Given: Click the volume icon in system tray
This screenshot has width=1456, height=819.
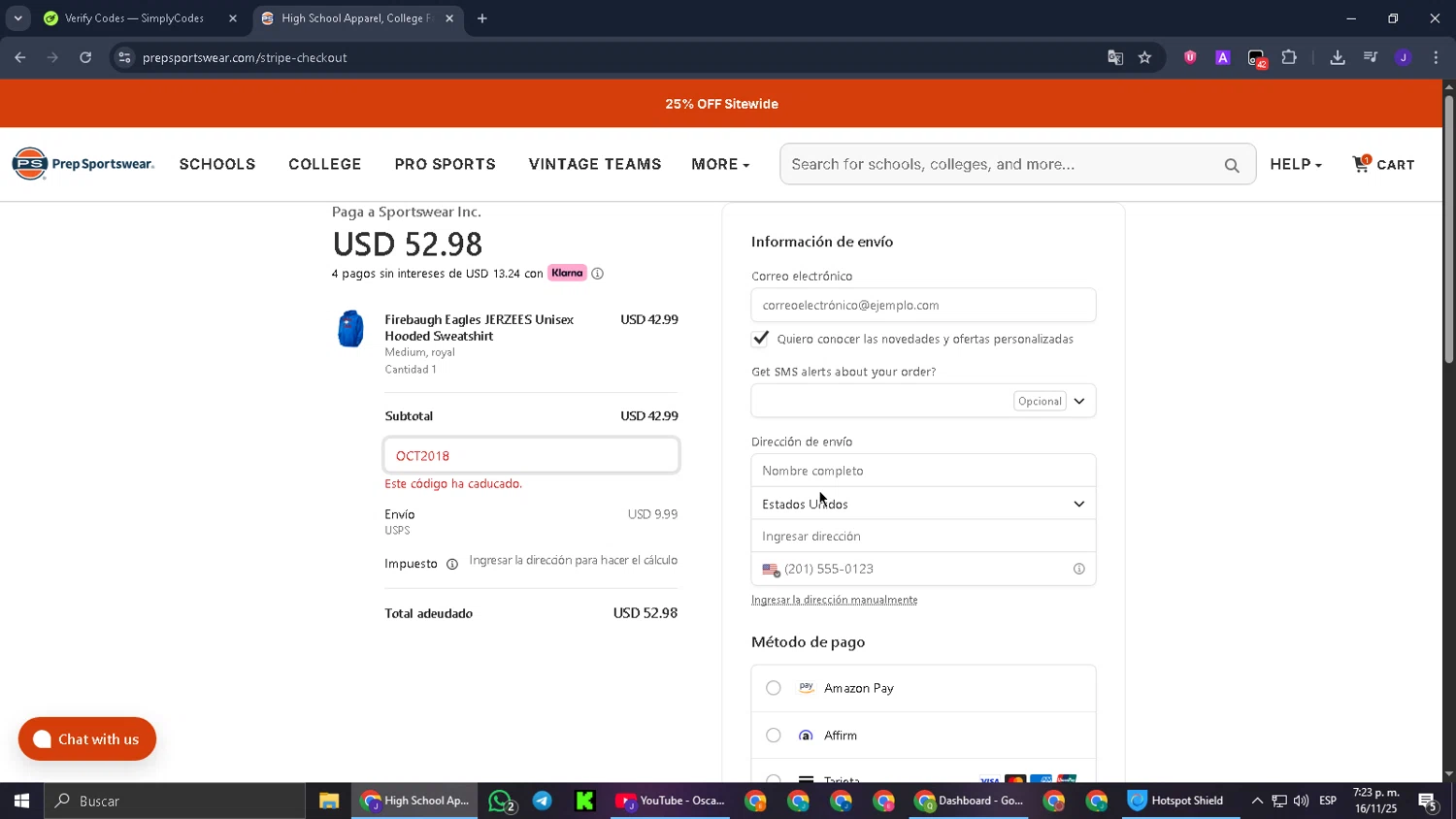Looking at the screenshot, I should pos(1301,801).
